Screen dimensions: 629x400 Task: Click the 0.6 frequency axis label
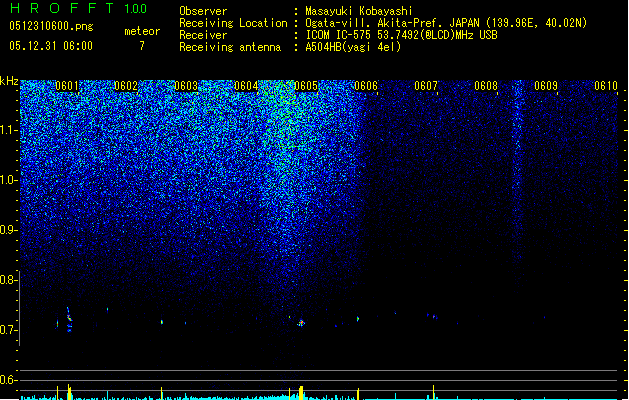click(8, 380)
